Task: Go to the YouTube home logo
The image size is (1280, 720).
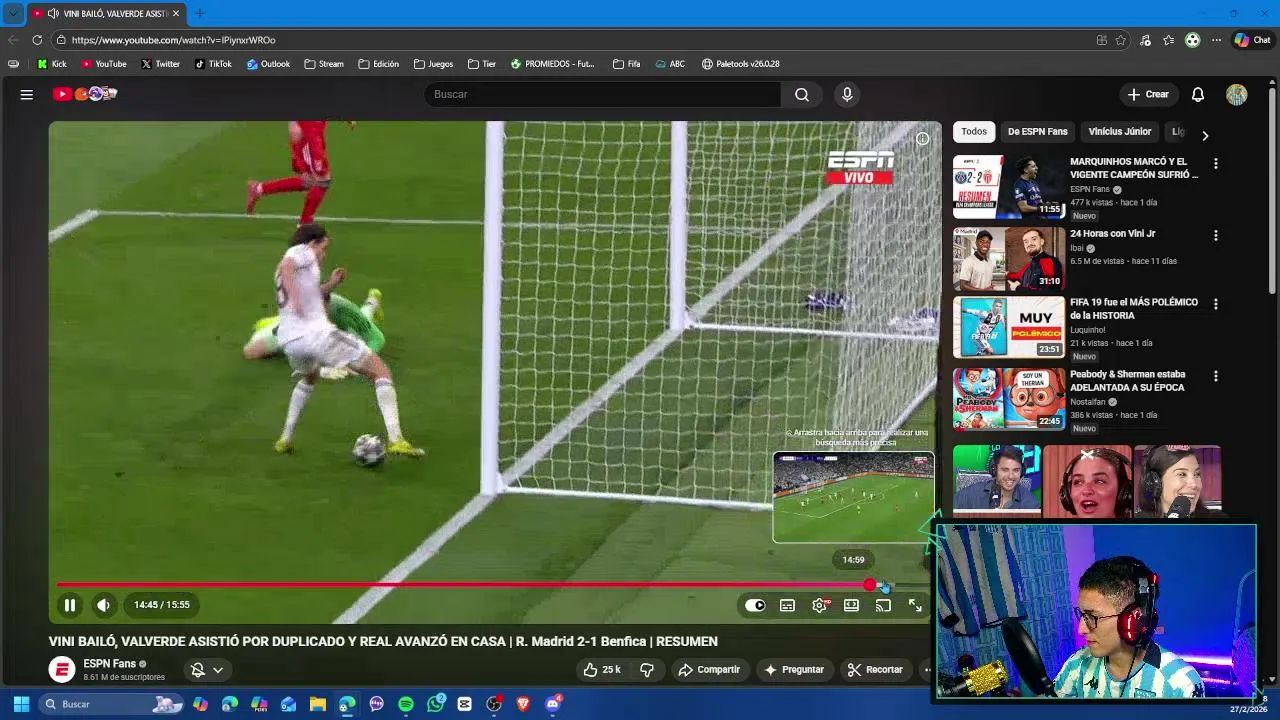Action: [85, 94]
